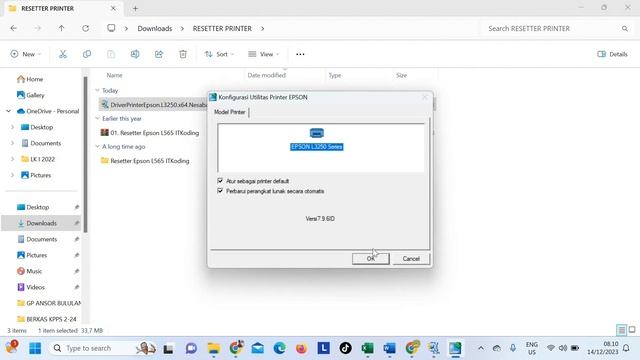Sort by Type column header
640x360 pixels.
pos(335,75)
